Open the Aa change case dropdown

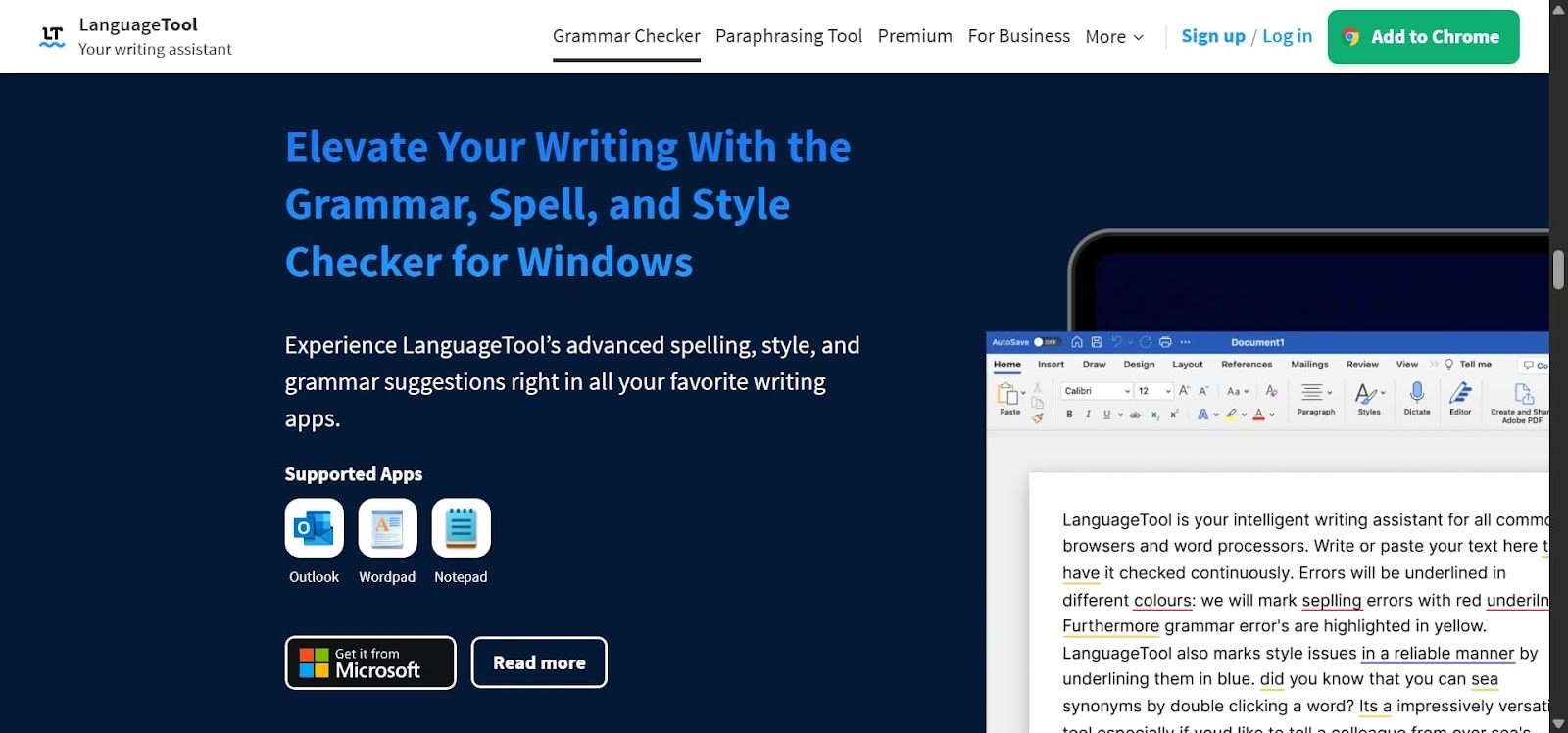coord(1238,391)
